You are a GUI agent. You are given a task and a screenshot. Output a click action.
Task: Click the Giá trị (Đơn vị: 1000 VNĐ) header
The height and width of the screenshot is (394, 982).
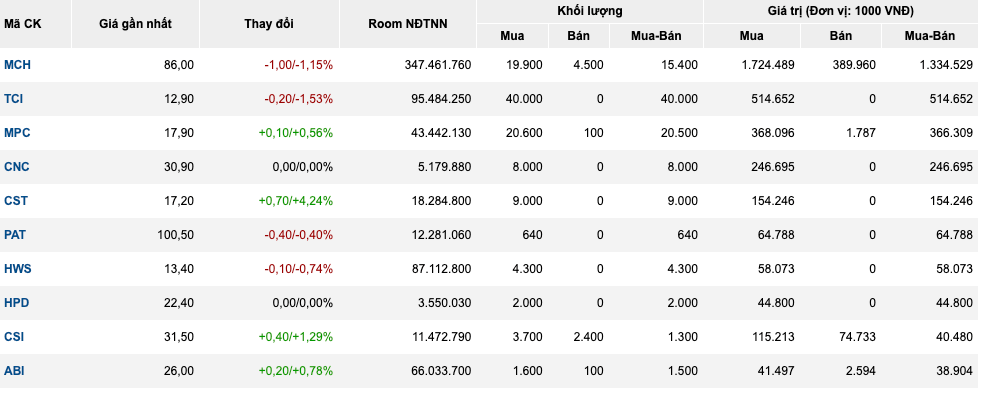[x=840, y=11]
